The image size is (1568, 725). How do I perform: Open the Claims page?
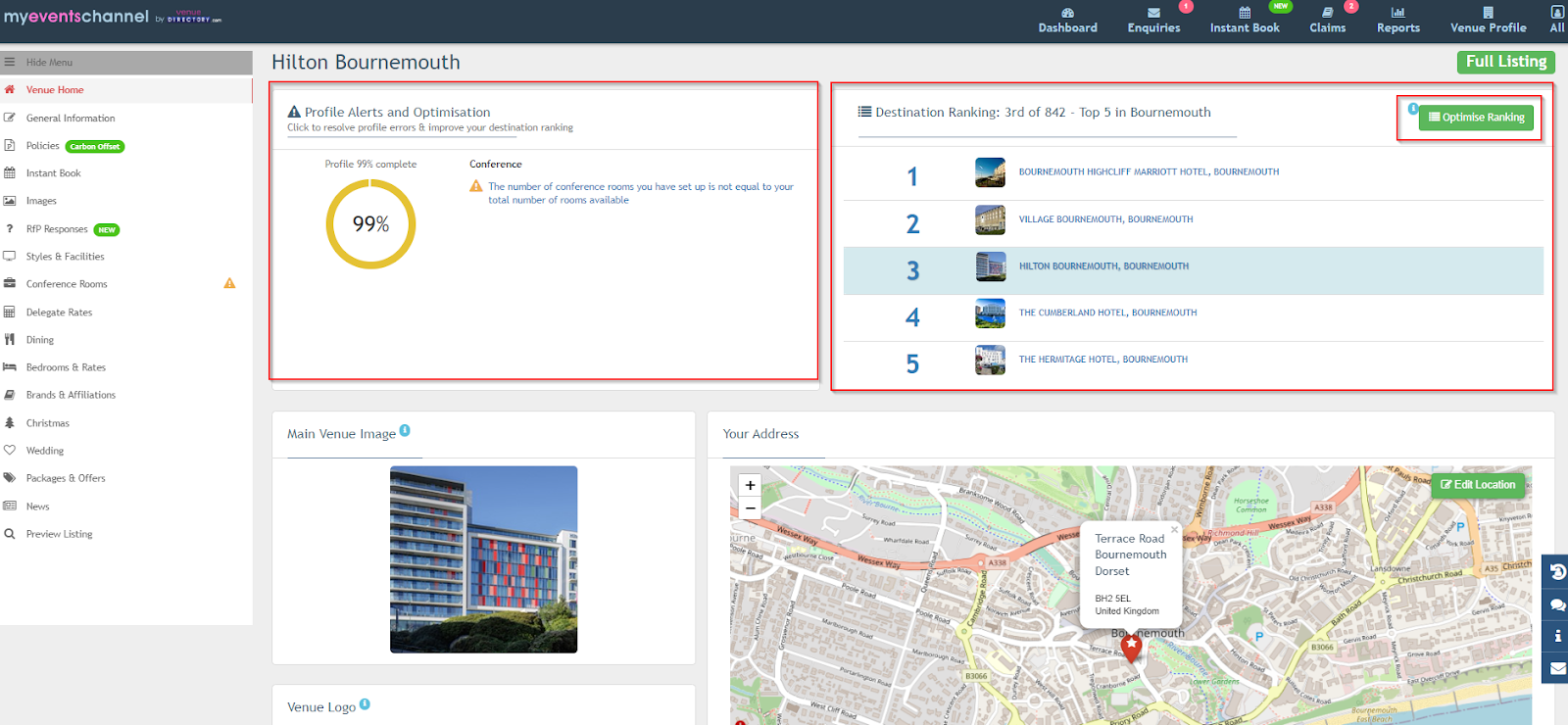pos(1327,21)
